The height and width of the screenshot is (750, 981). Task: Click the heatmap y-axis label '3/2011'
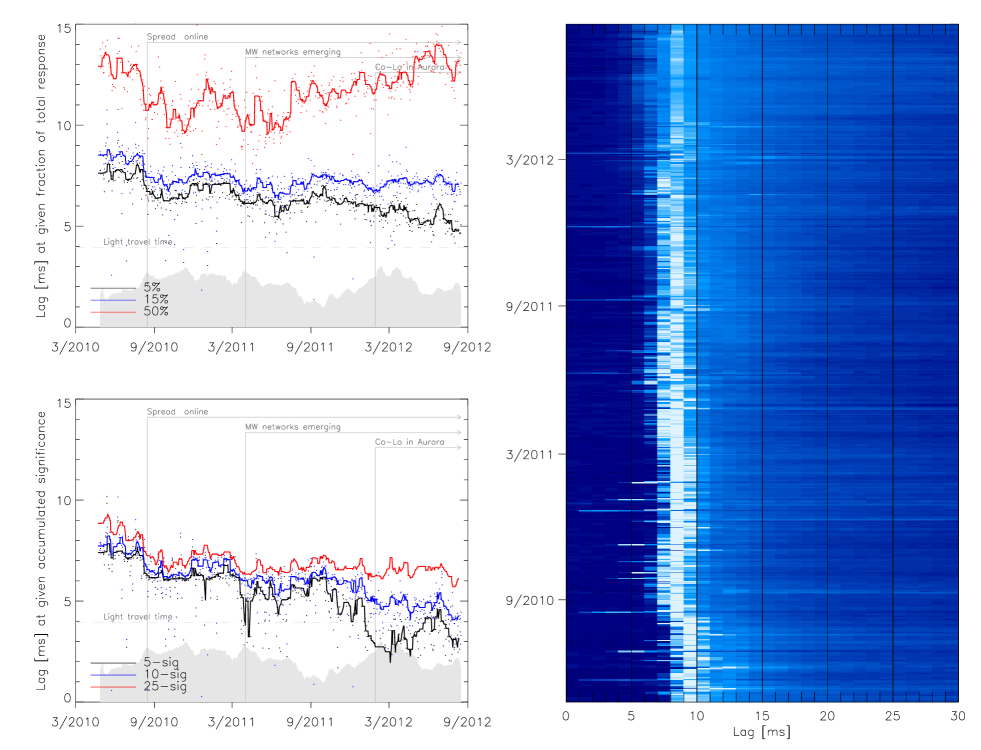pyautogui.click(x=530, y=455)
